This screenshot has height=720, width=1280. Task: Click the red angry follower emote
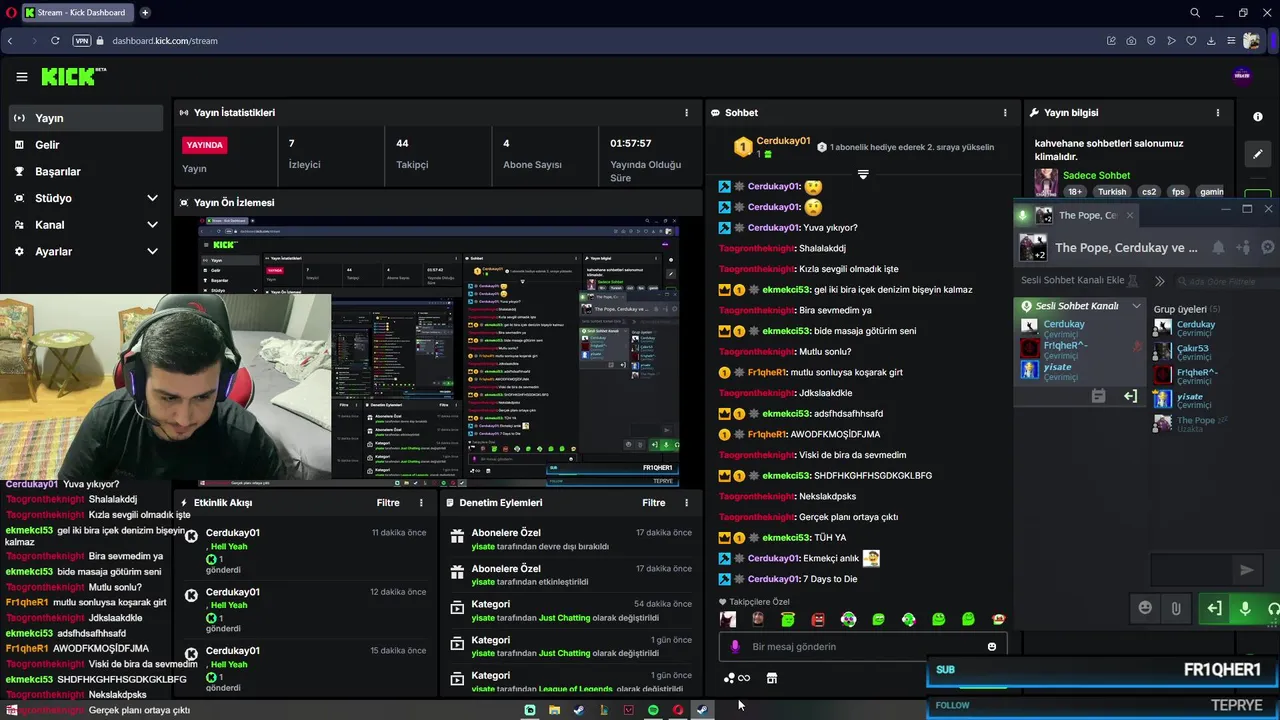(x=818, y=620)
